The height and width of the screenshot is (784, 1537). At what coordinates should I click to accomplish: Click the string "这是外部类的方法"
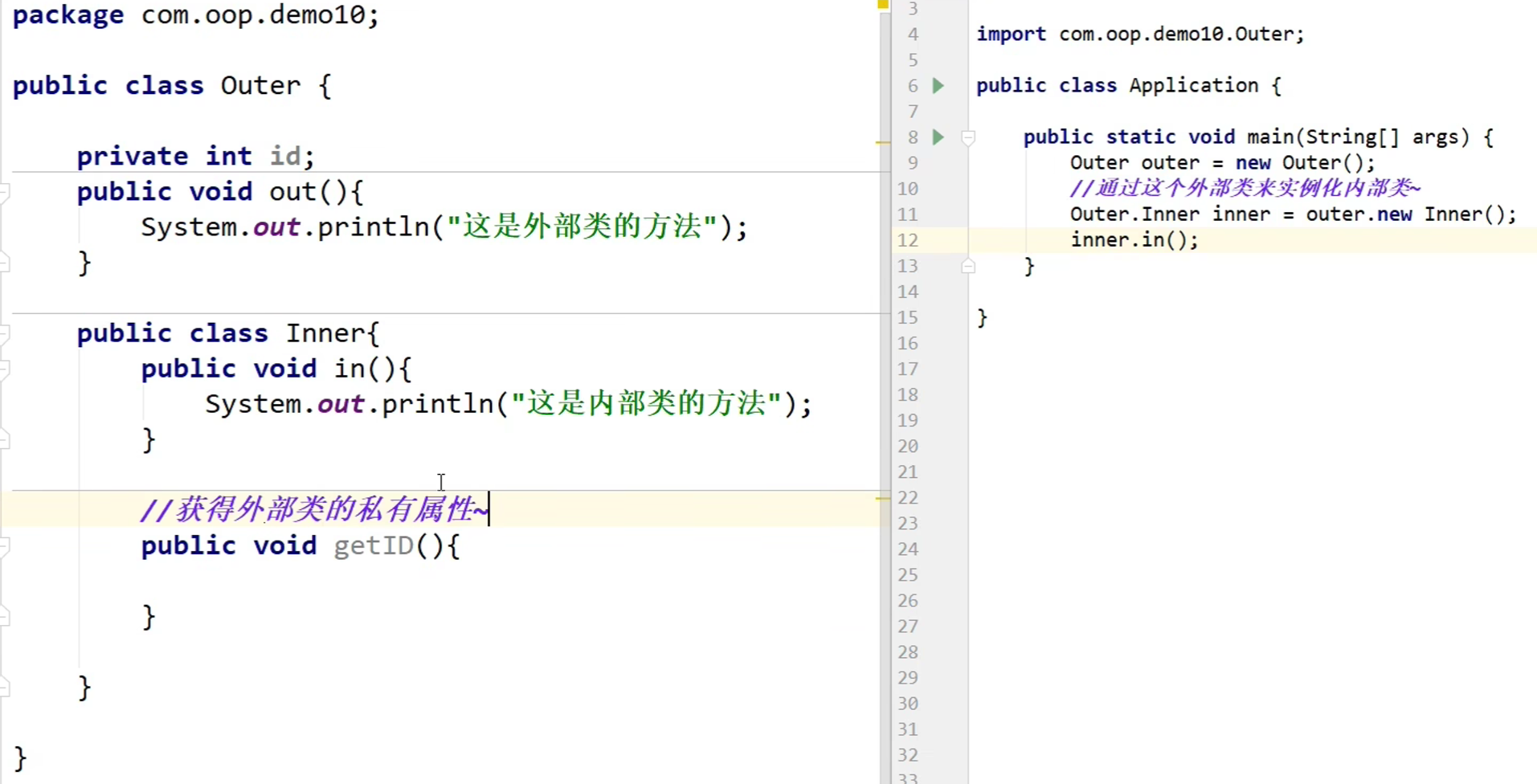582,227
